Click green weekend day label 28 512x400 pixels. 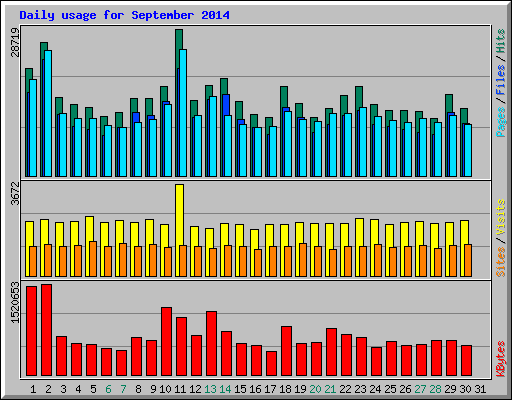pyautogui.click(x=435, y=389)
